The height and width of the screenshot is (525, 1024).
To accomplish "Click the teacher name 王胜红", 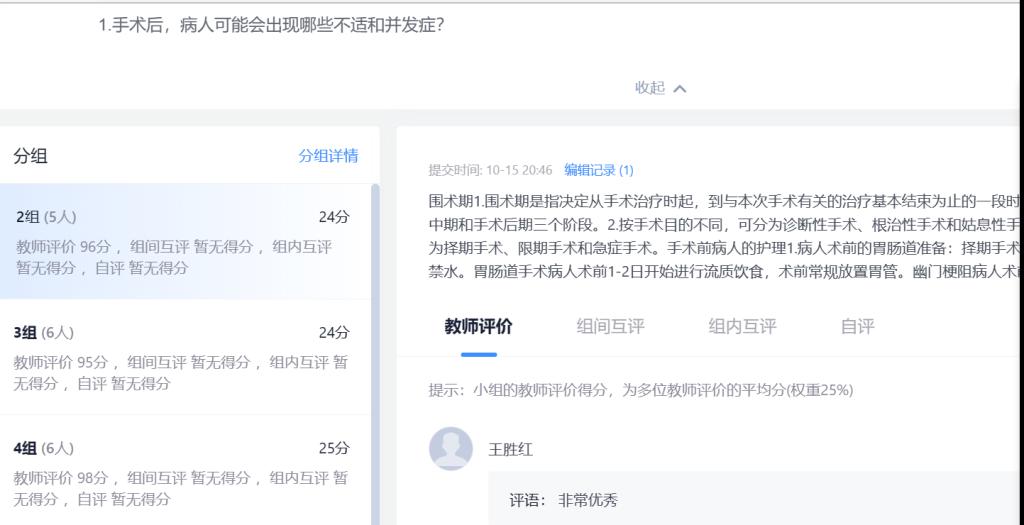I will click(x=510, y=450).
